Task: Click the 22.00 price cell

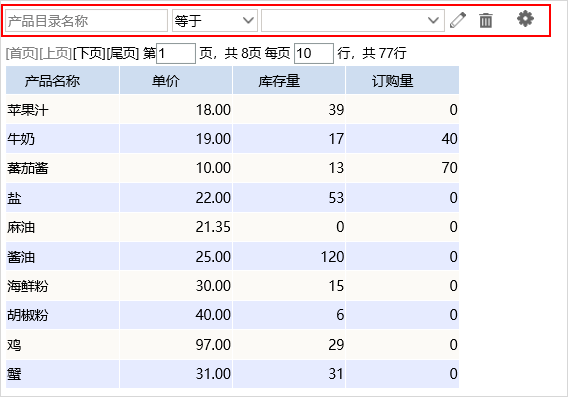Action: coord(176,198)
